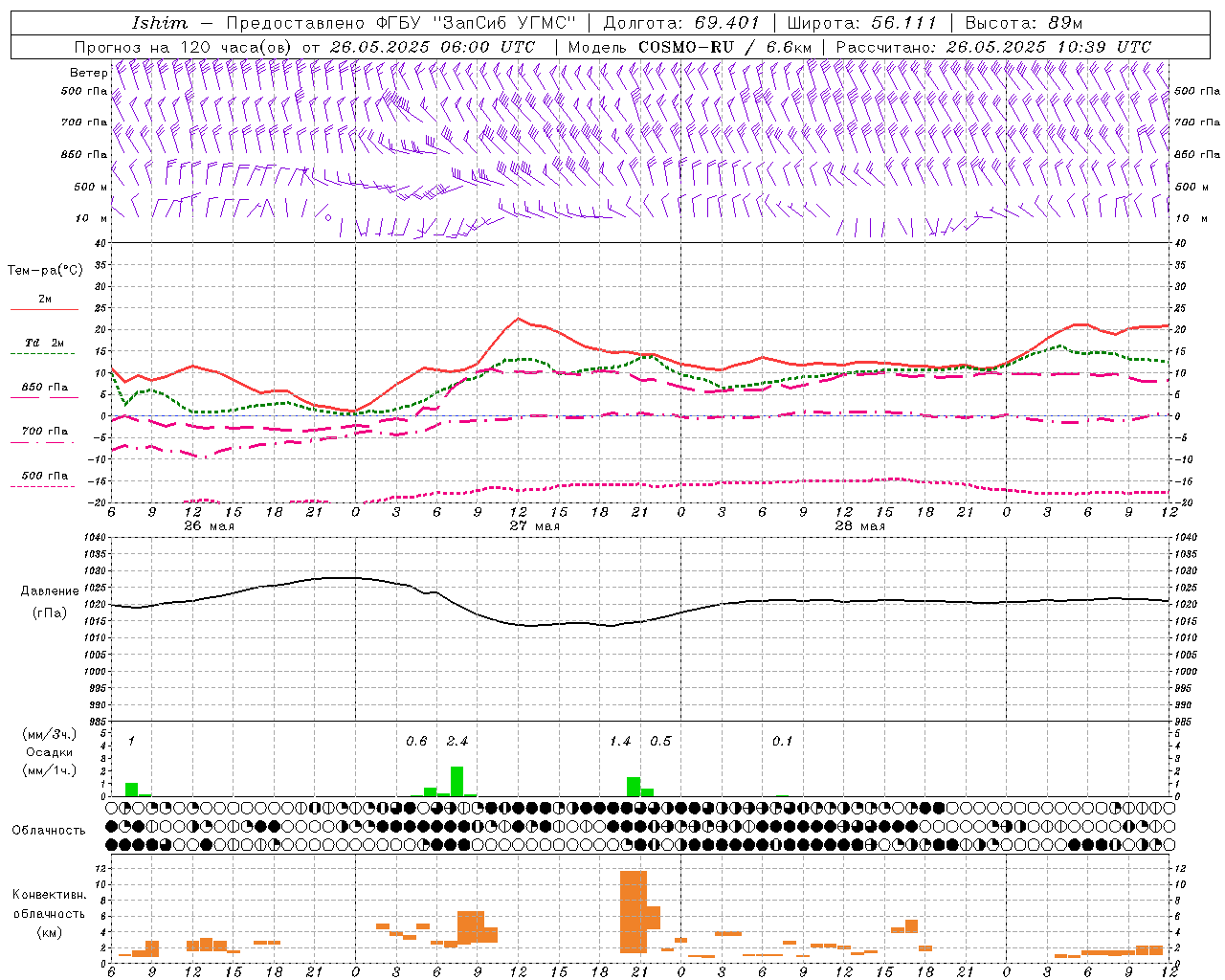
Task: Click the 'Тем-ра(°C)' temperature label
Action: [x=45, y=271]
